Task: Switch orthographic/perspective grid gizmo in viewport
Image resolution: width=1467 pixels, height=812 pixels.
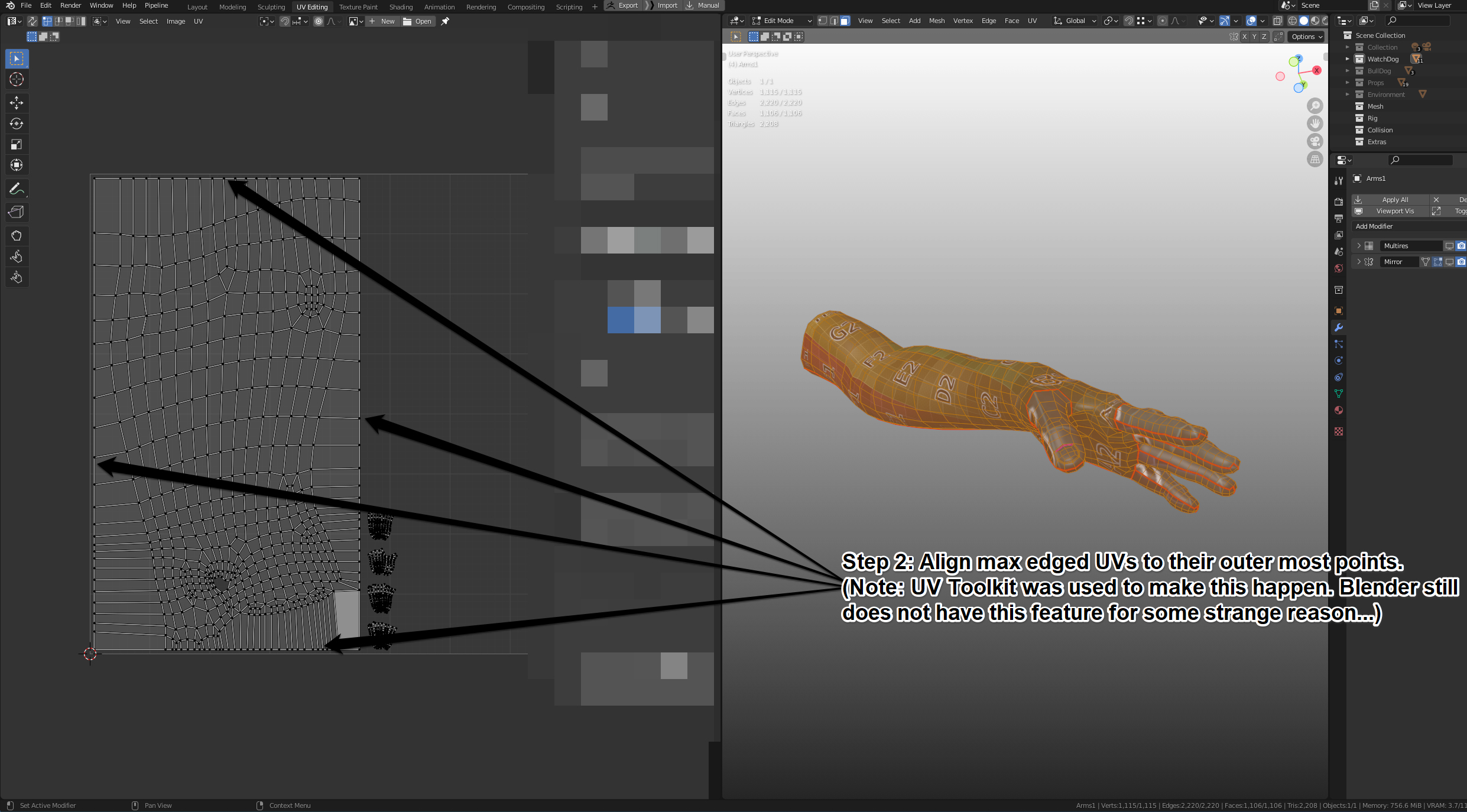Action: tap(1315, 159)
